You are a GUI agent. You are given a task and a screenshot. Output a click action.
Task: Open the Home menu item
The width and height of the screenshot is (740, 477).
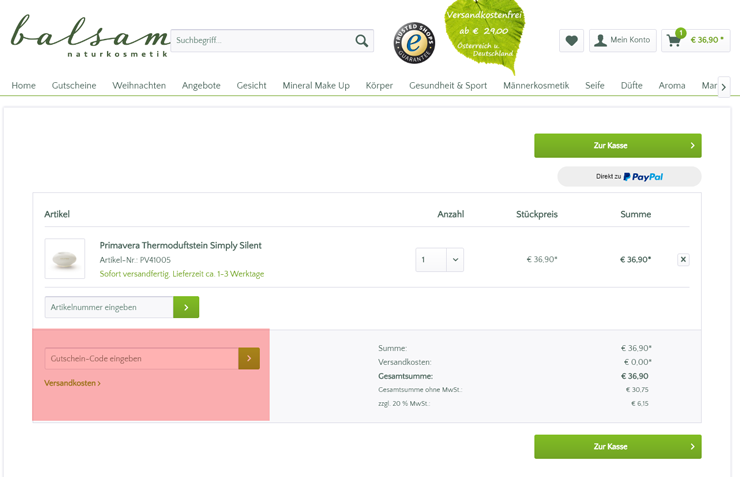tap(24, 85)
